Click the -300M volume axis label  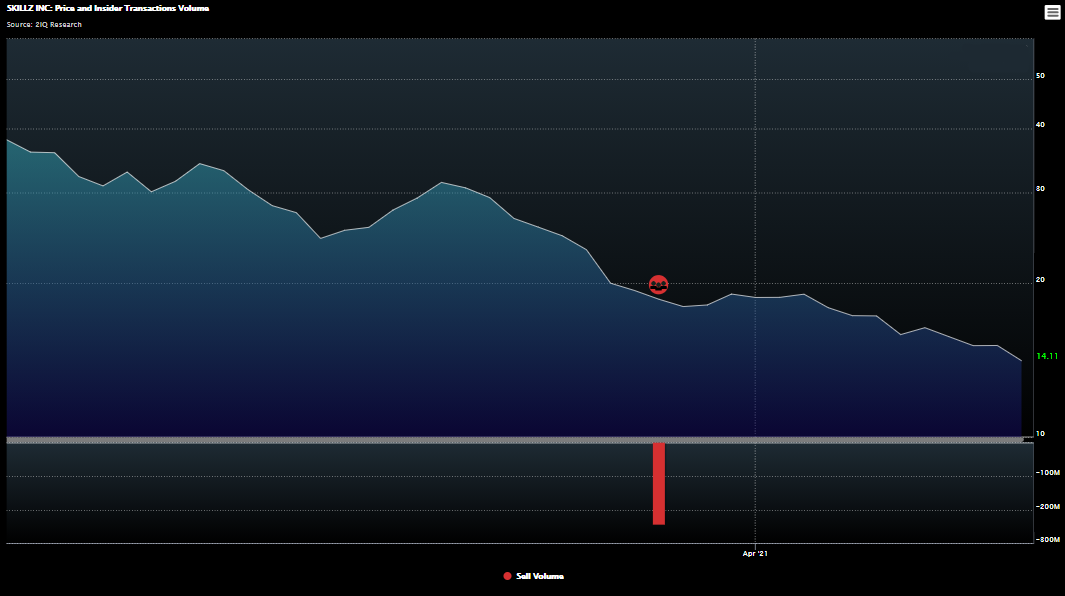(1047, 540)
